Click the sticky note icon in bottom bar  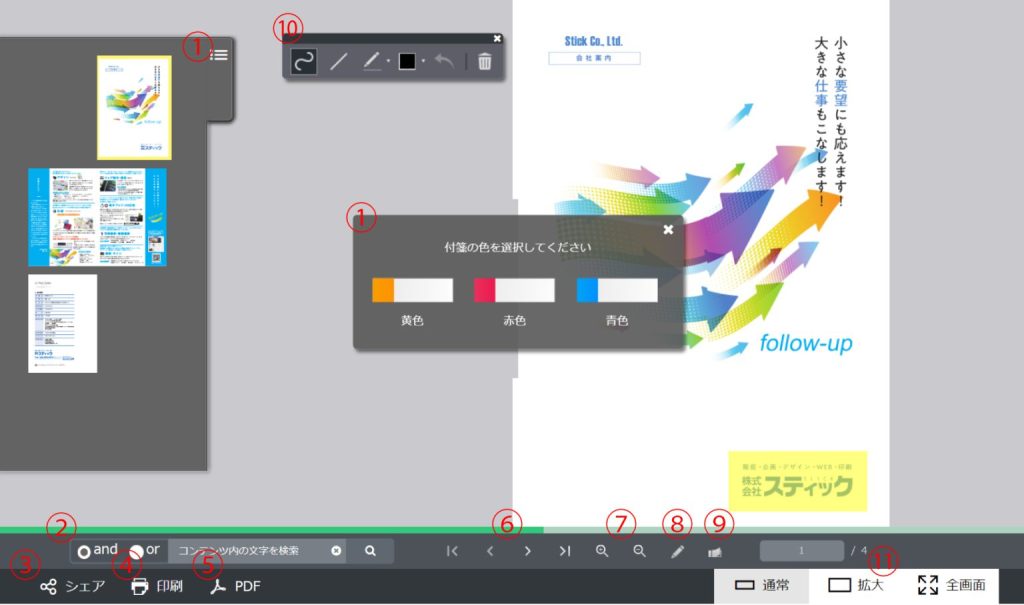pos(714,551)
